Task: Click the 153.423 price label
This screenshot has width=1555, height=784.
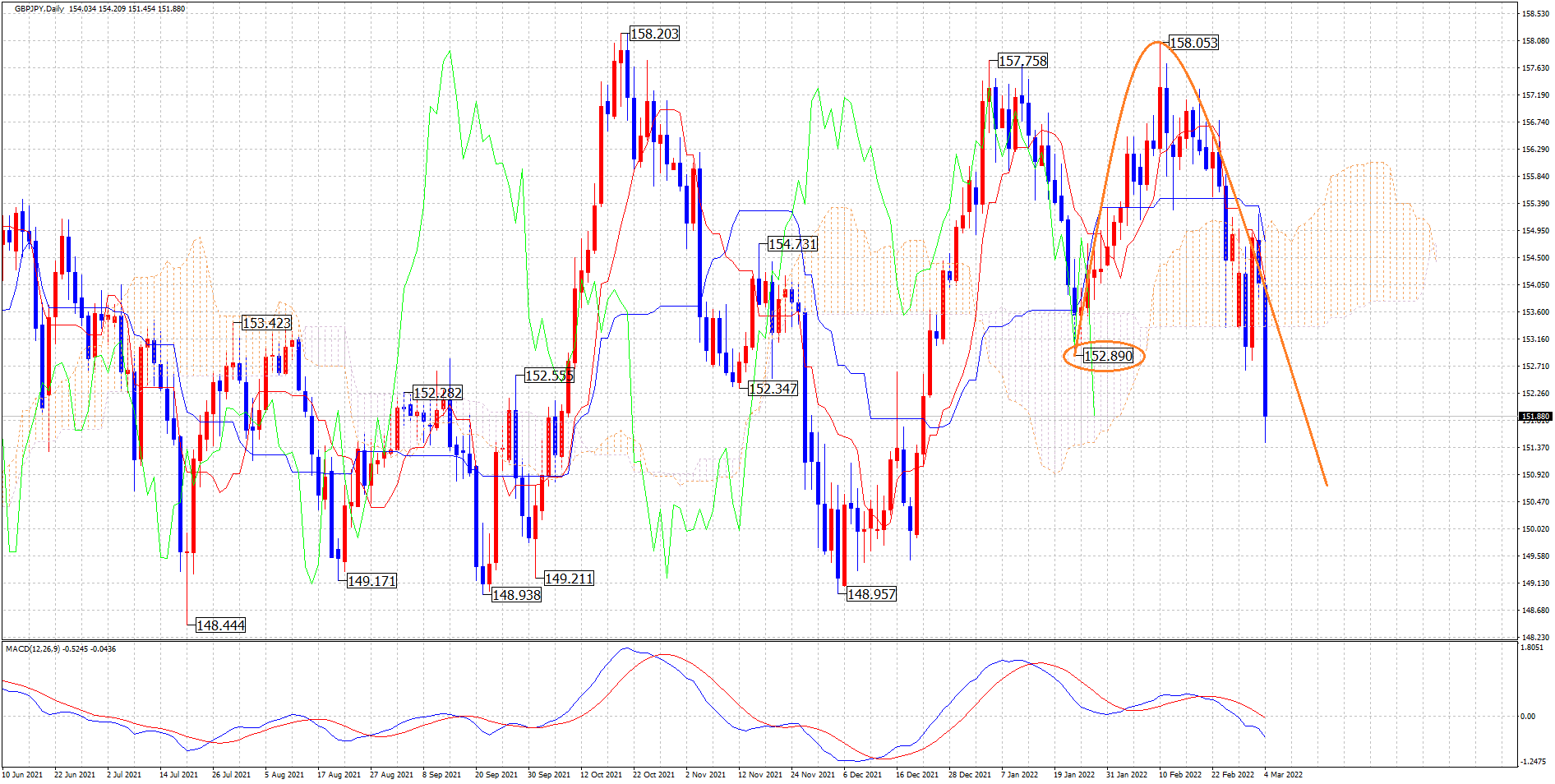Action: coord(266,323)
